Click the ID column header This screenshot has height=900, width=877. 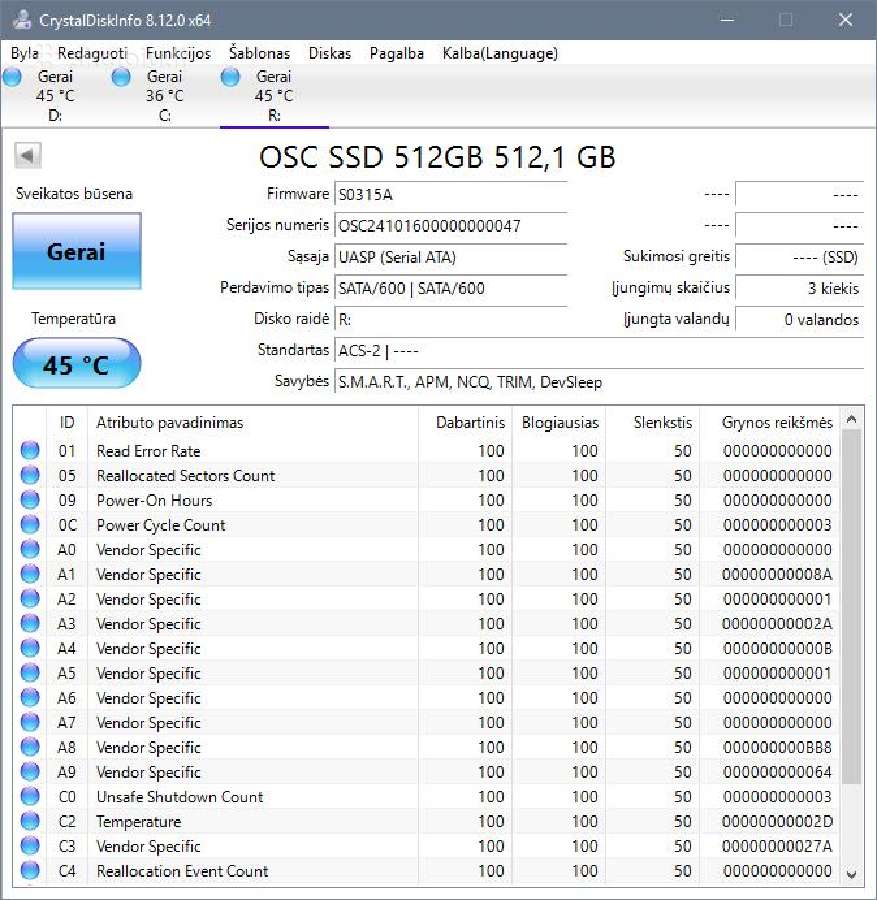point(67,422)
